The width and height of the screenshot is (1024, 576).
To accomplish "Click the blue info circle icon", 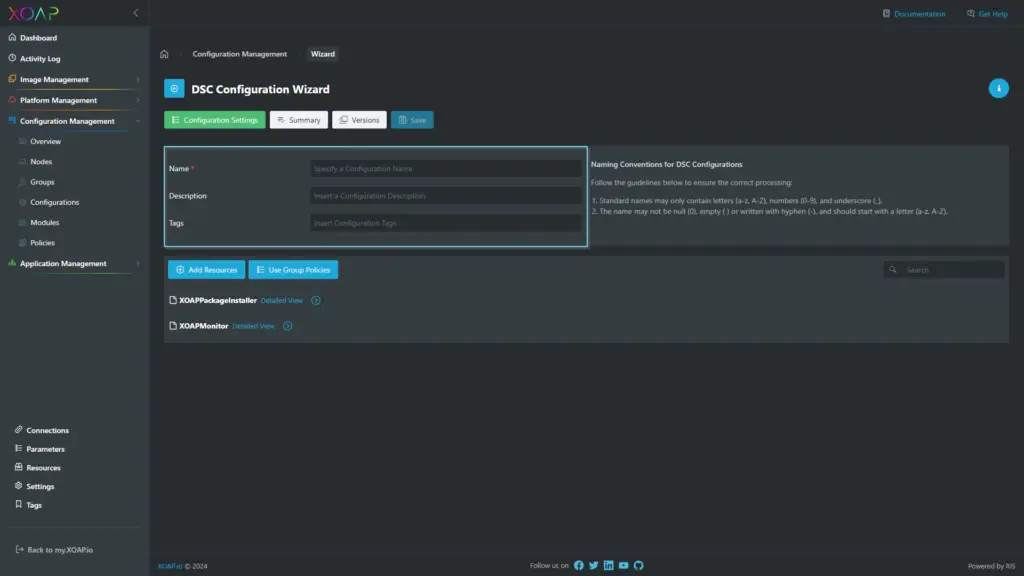I will [x=999, y=88].
